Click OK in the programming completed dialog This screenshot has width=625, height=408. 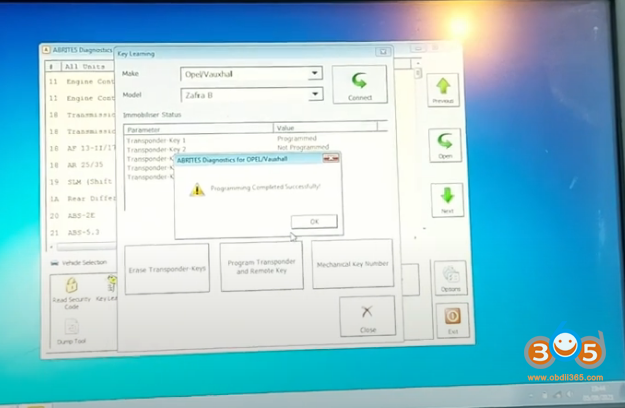tap(314, 222)
